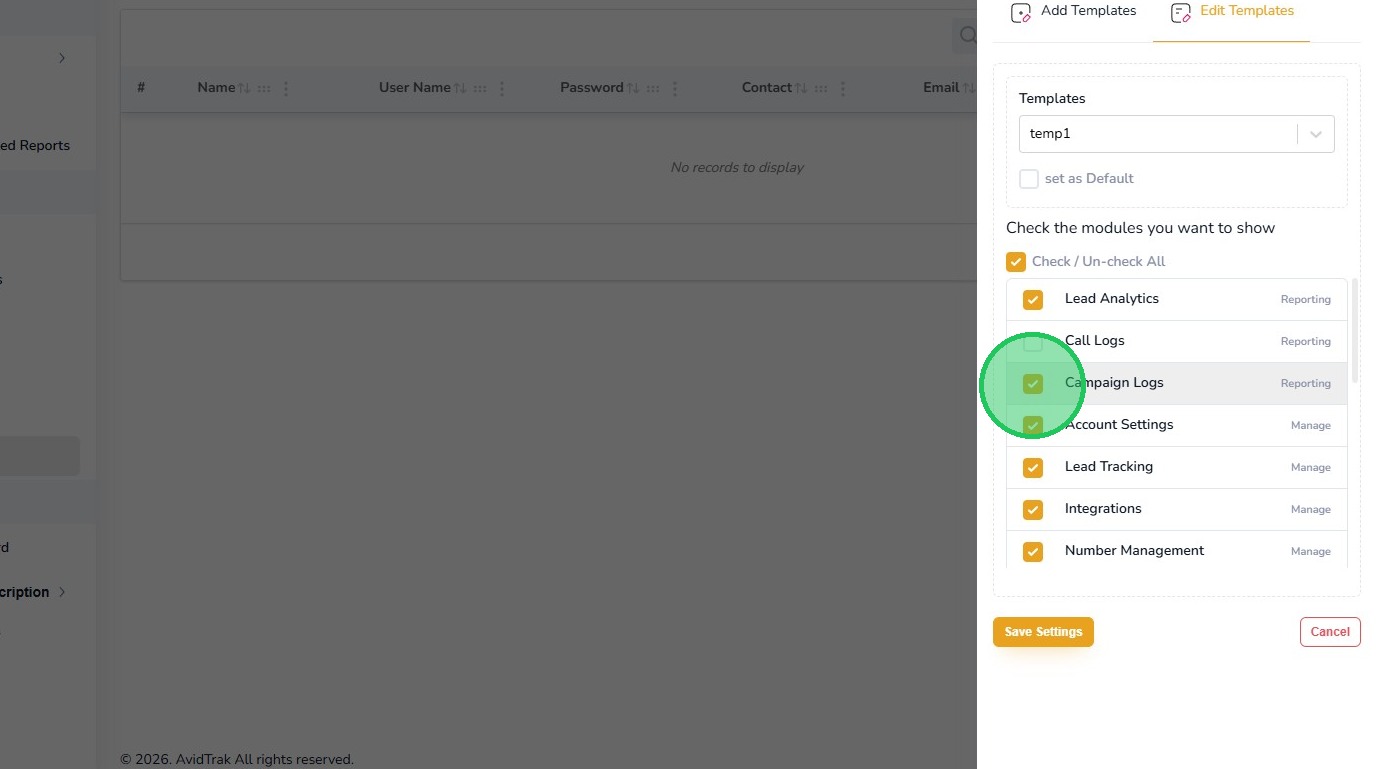
Task: Select the Edit Templates tab
Action: 1231,12
